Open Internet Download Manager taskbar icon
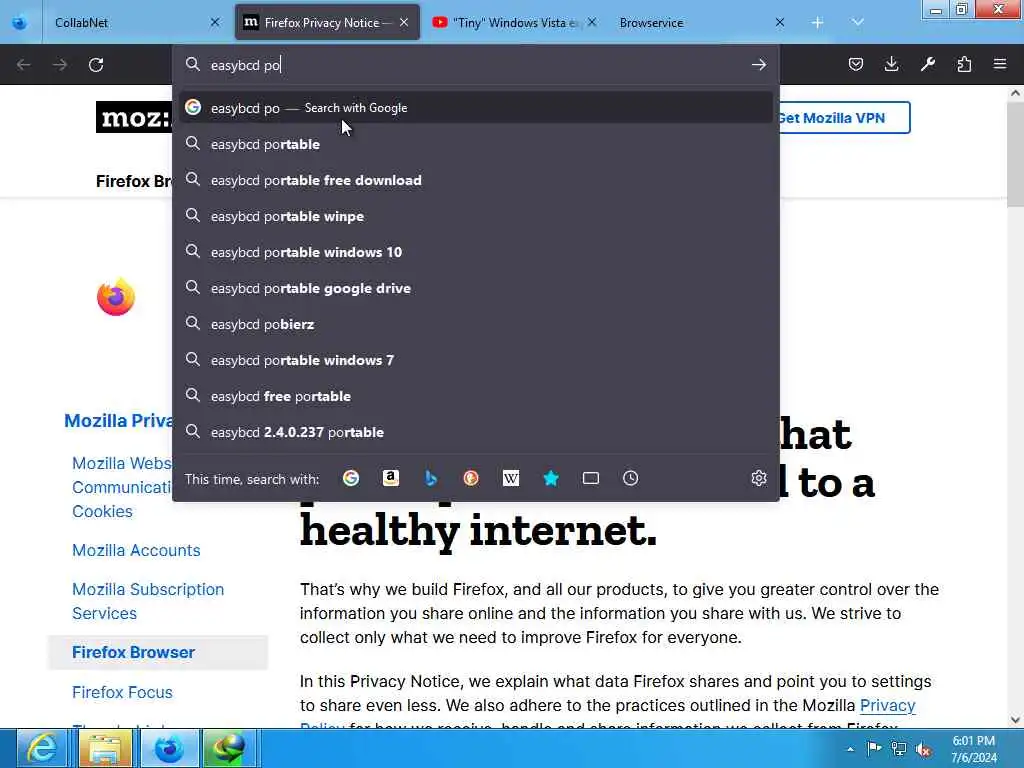Image resolution: width=1024 pixels, height=768 pixels. pos(227,748)
